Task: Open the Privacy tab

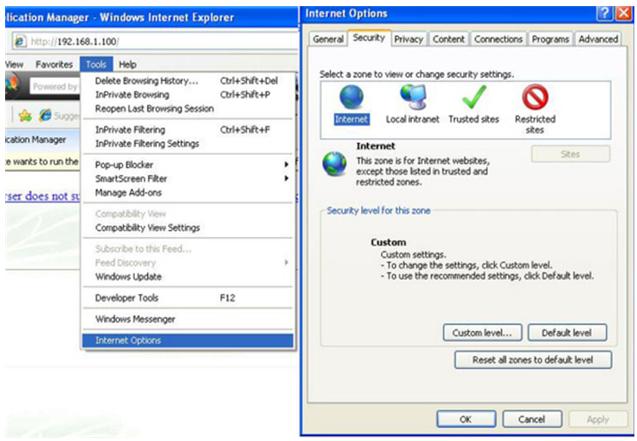Action: click(408, 39)
